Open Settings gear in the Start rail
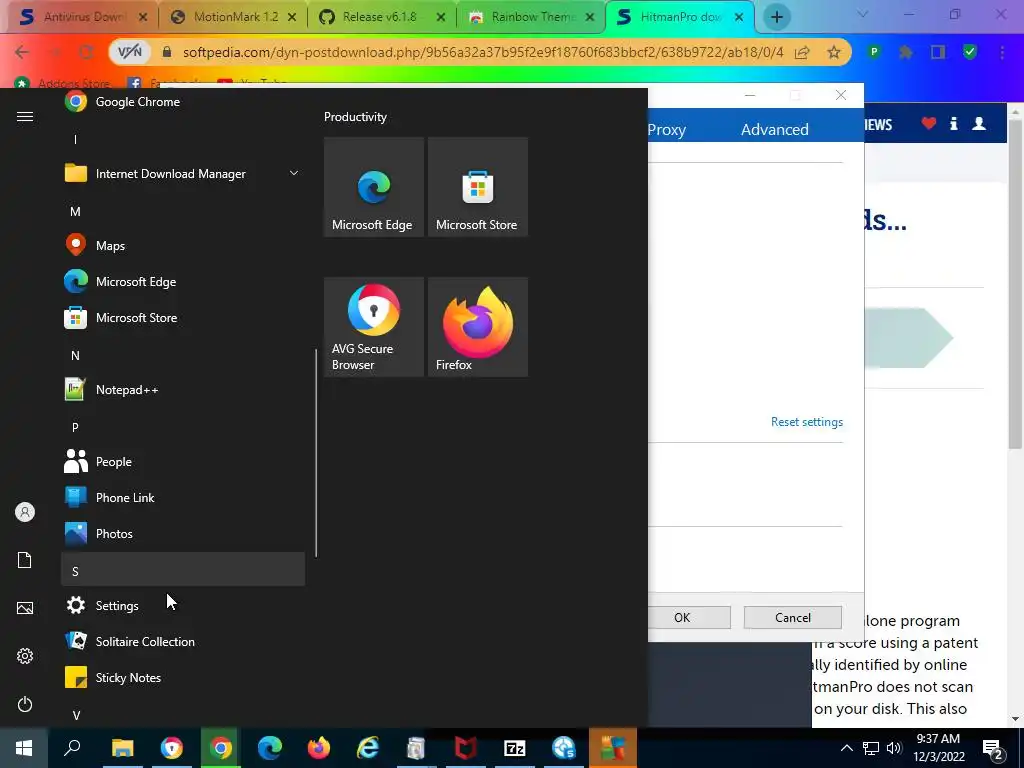 (25, 656)
